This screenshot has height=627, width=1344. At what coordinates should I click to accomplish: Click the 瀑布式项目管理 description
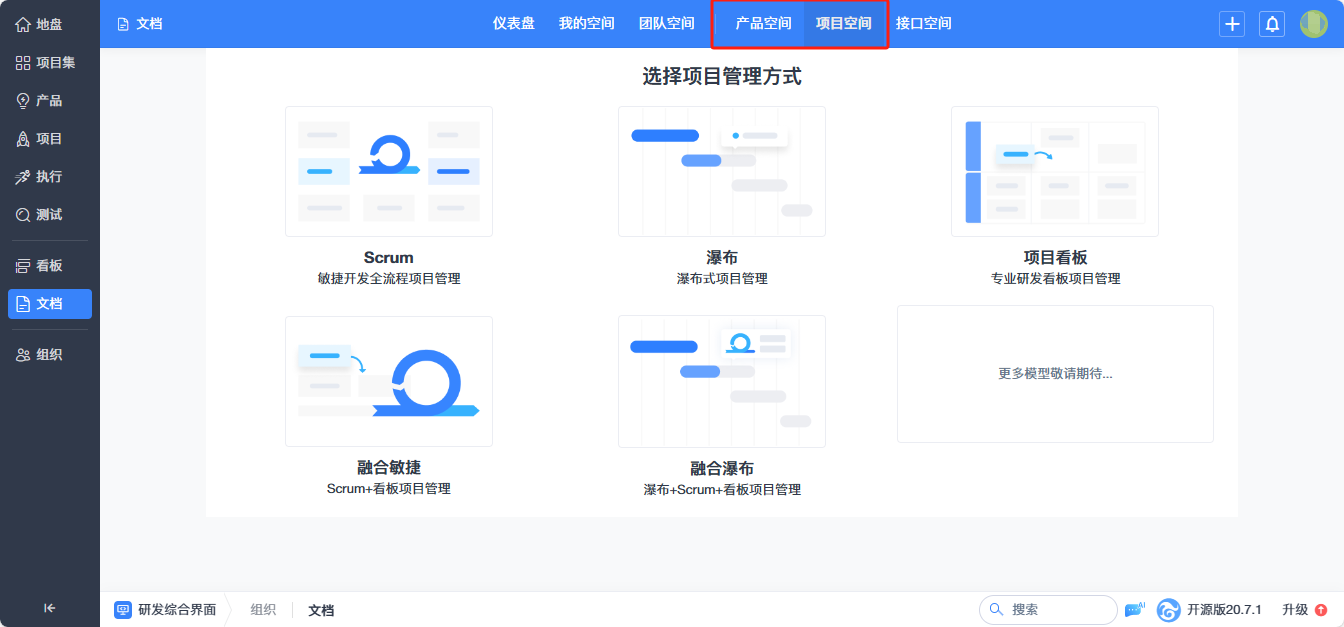pos(722,279)
